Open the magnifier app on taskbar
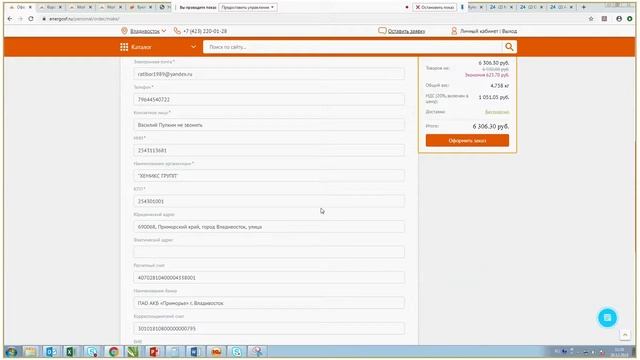Screen dimensions: 640x360 point(257,351)
